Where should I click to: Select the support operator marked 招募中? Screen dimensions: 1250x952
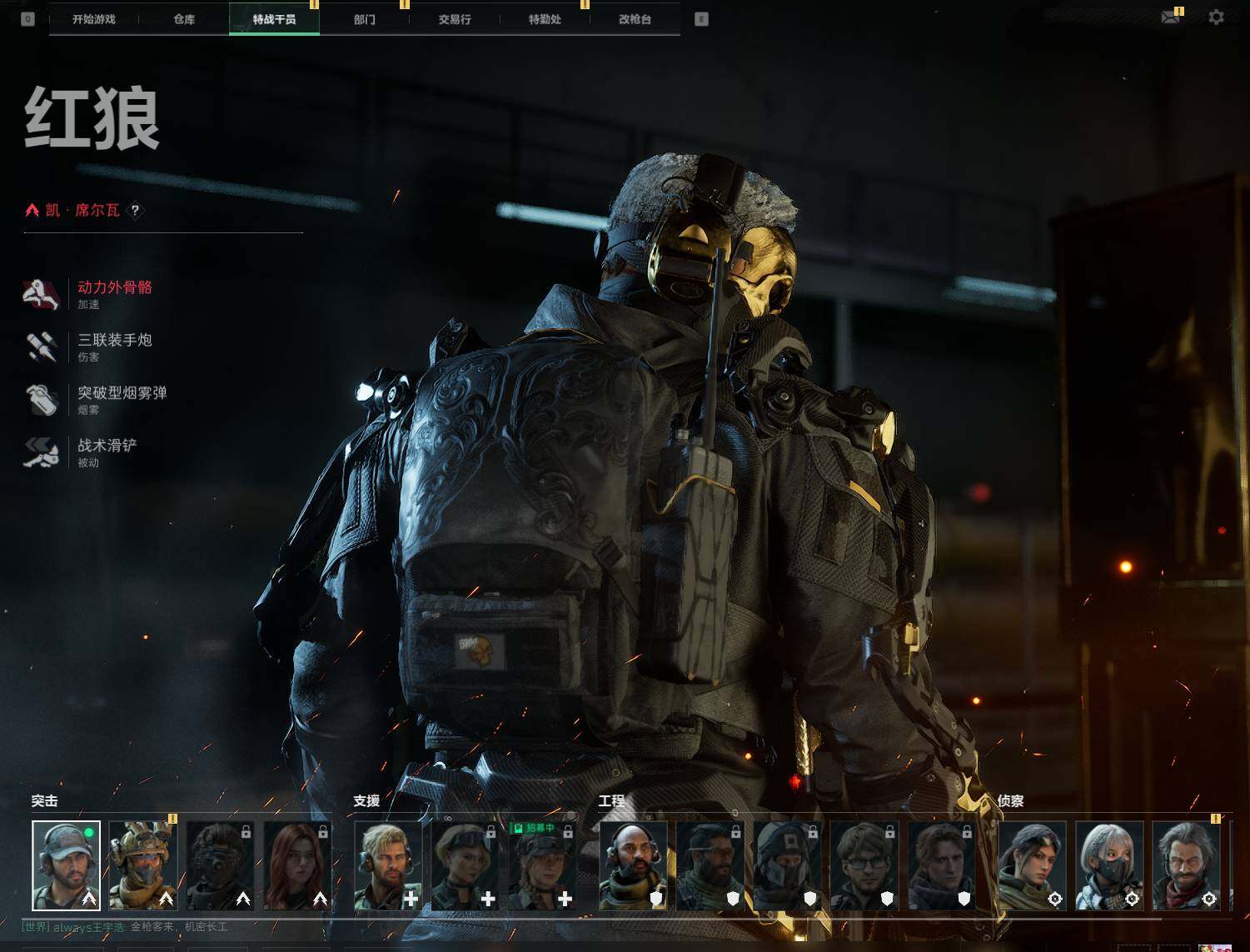pos(542,865)
